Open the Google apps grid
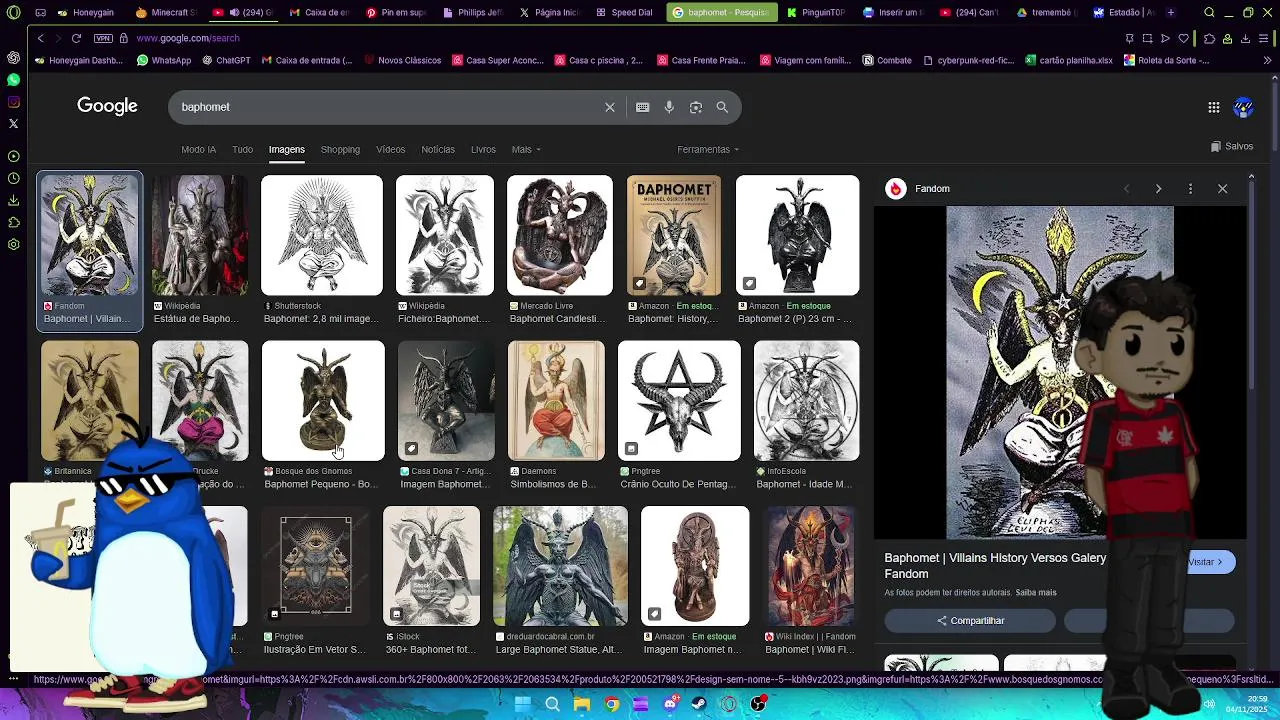 coord(1214,107)
